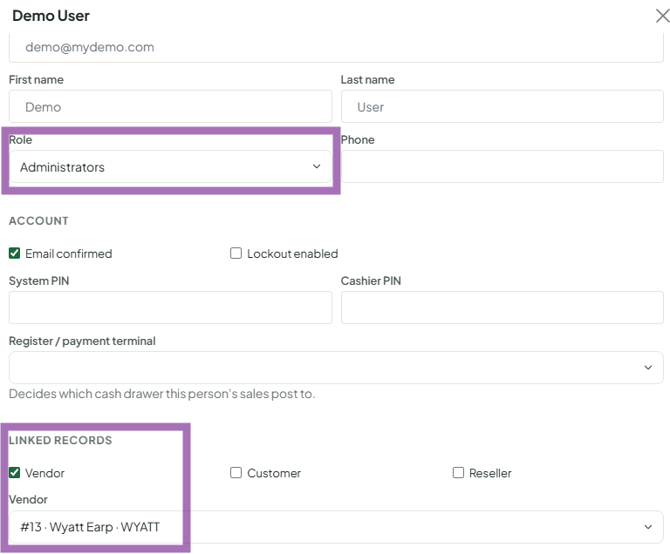The height and width of the screenshot is (554, 670).
Task: Click the Demo User dialog title
Action: [x=51, y=16]
